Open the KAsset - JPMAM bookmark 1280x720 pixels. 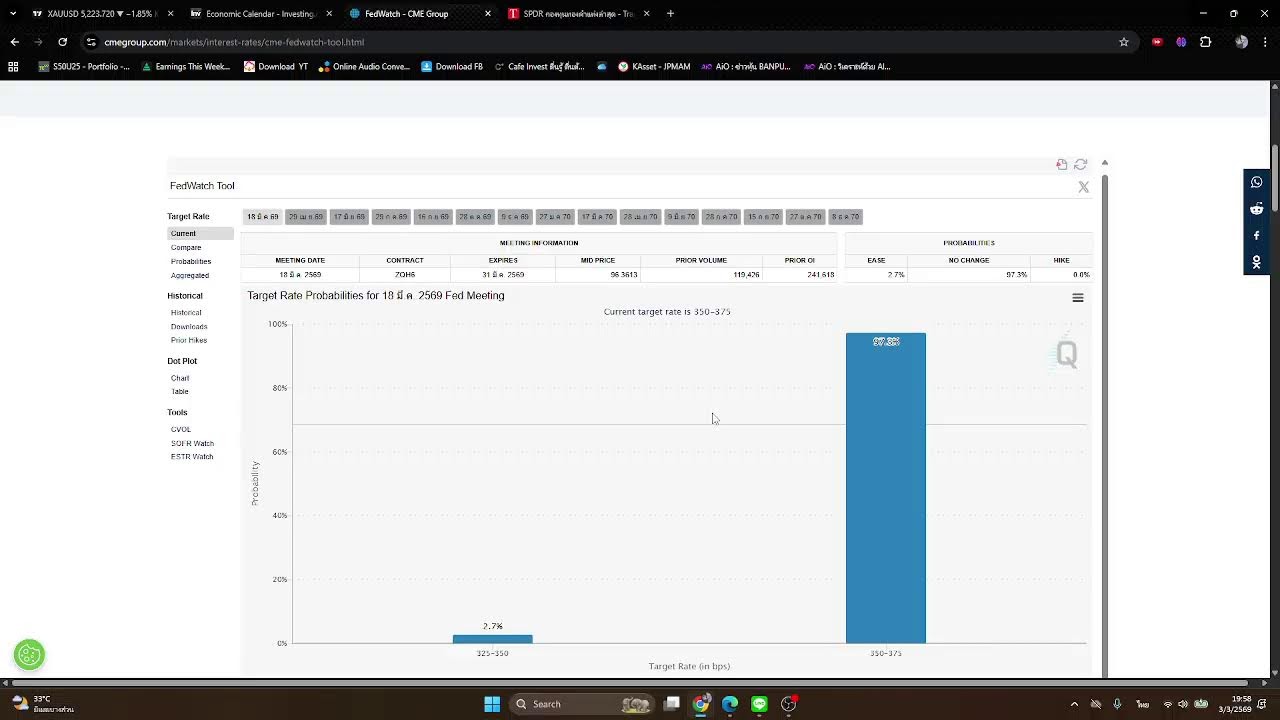pyautogui.click(x=654, y=67)
